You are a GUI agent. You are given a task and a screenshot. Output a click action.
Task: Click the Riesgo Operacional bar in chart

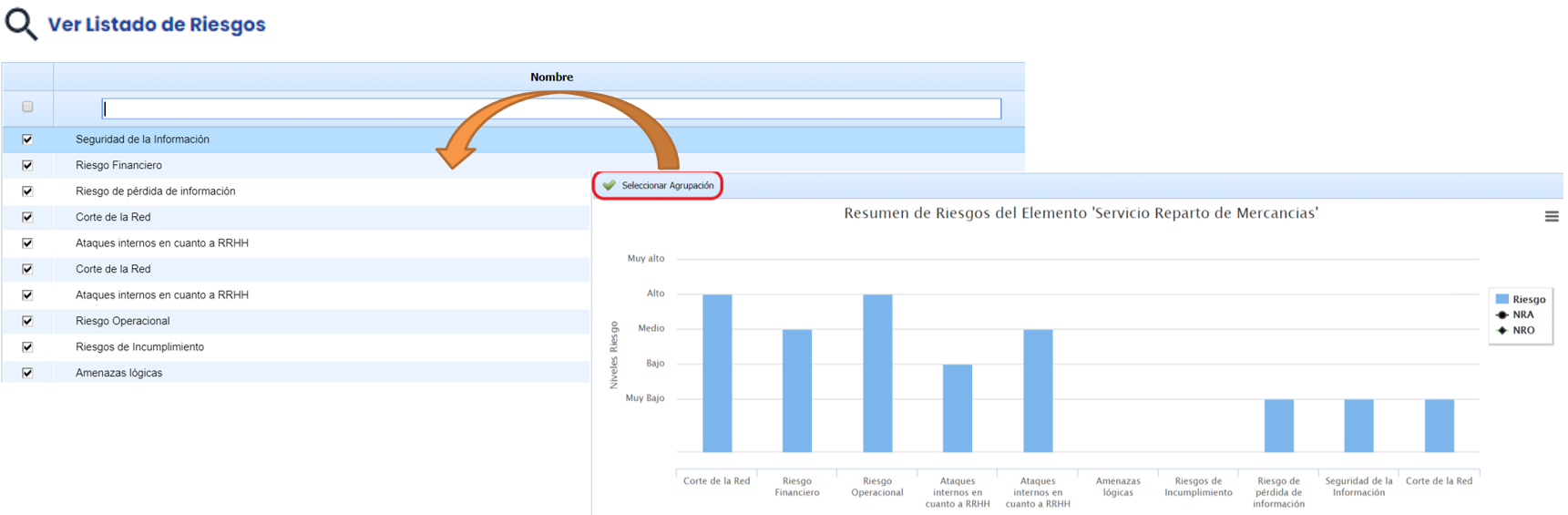click(x=877, y=374)
